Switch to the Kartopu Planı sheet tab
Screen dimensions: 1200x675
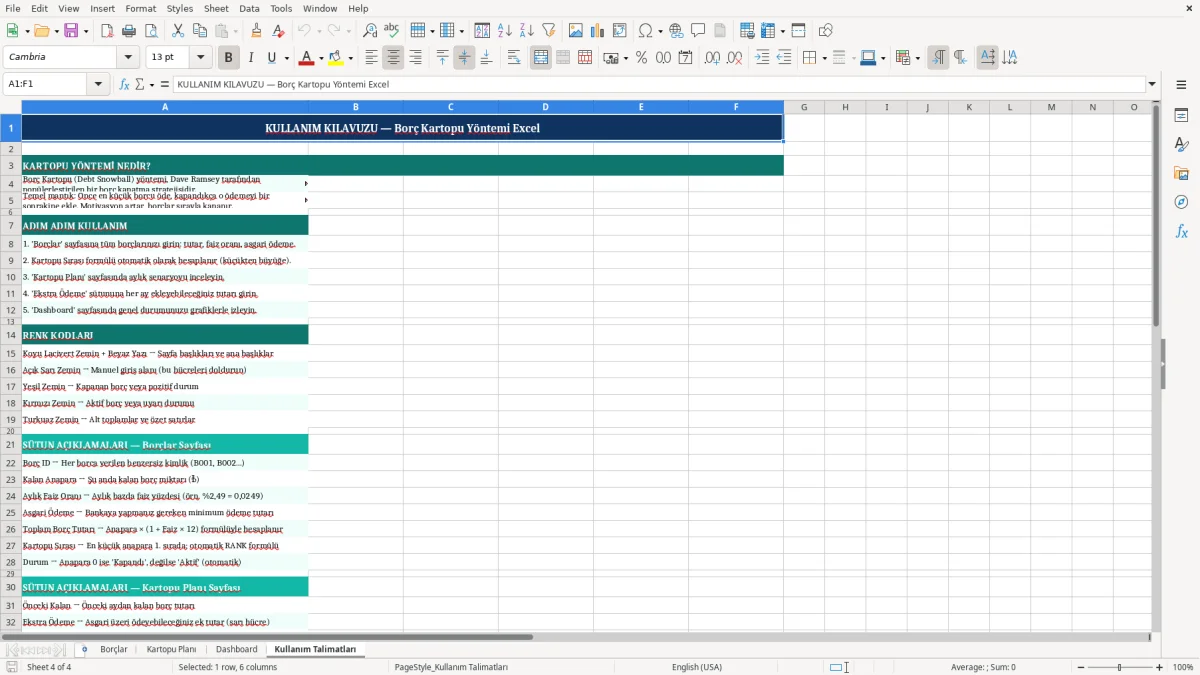click(x=171, y=649)
